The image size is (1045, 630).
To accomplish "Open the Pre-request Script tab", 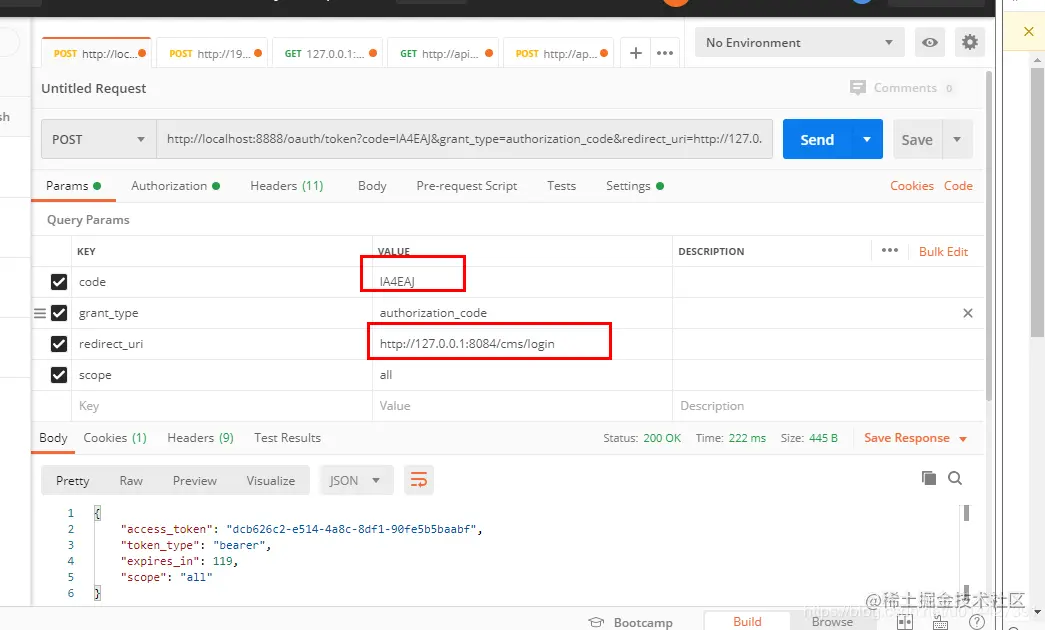I will [467, 186].
